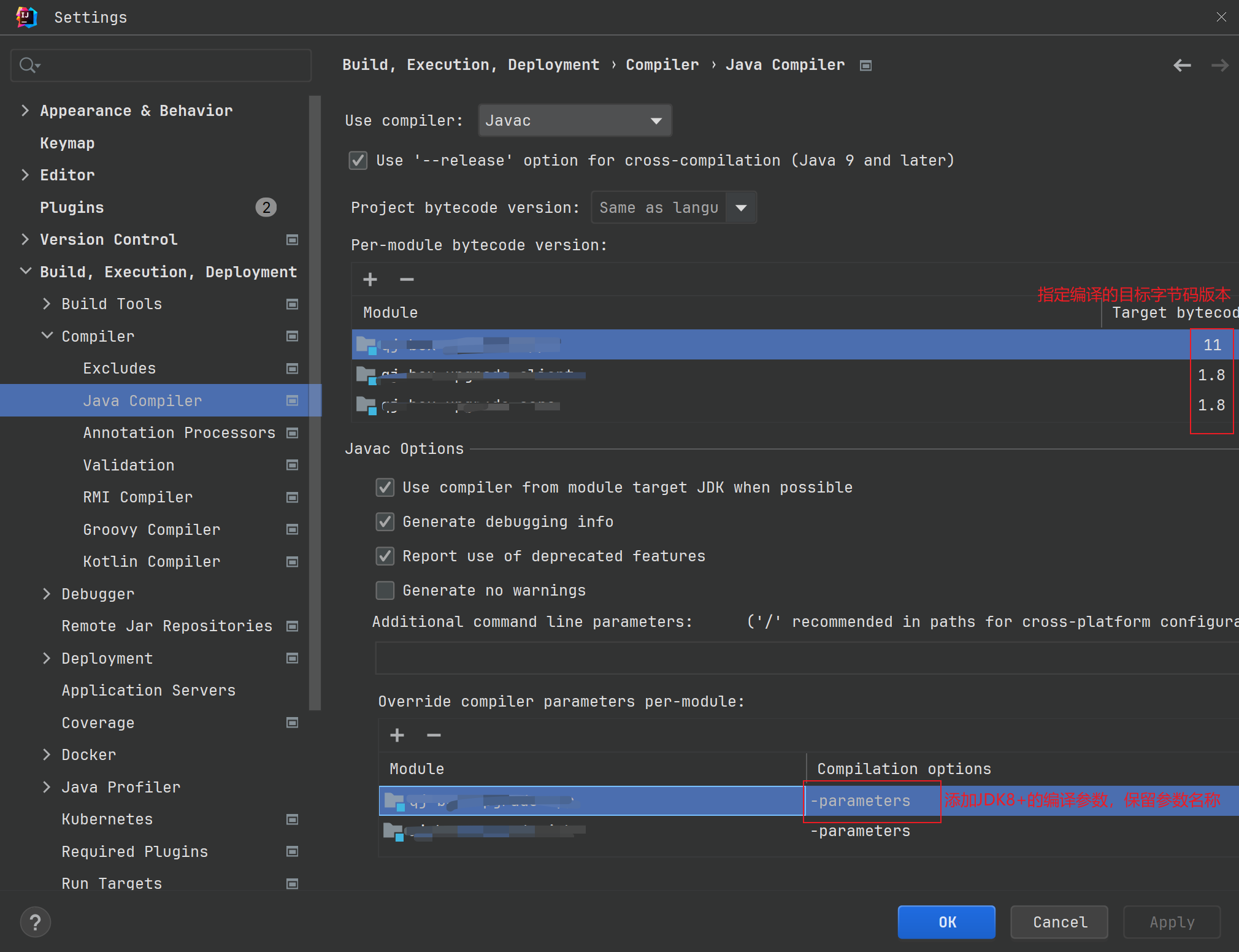
Task: Expand the Docker node
Action: (x=47, y=754)
